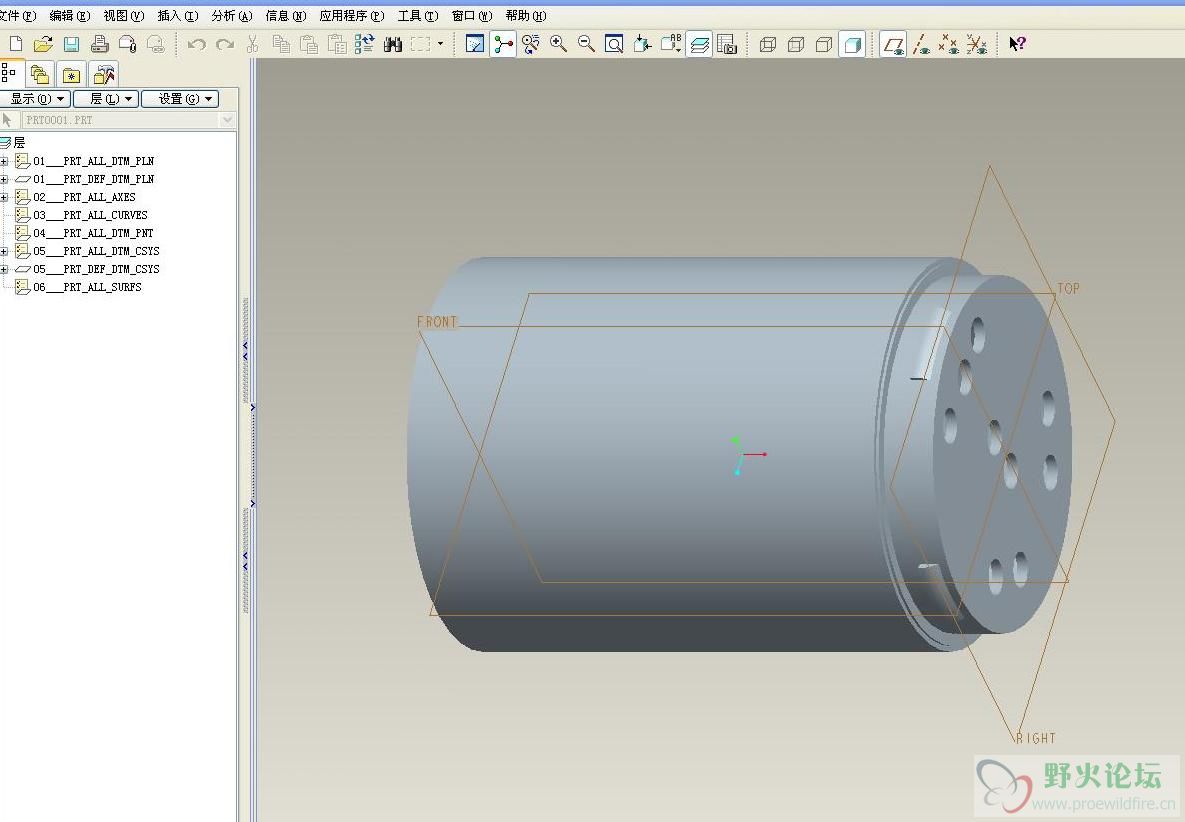Open the 窗口(W) menu
This screenshot has width=1185, height=822.
pos(472,15)
